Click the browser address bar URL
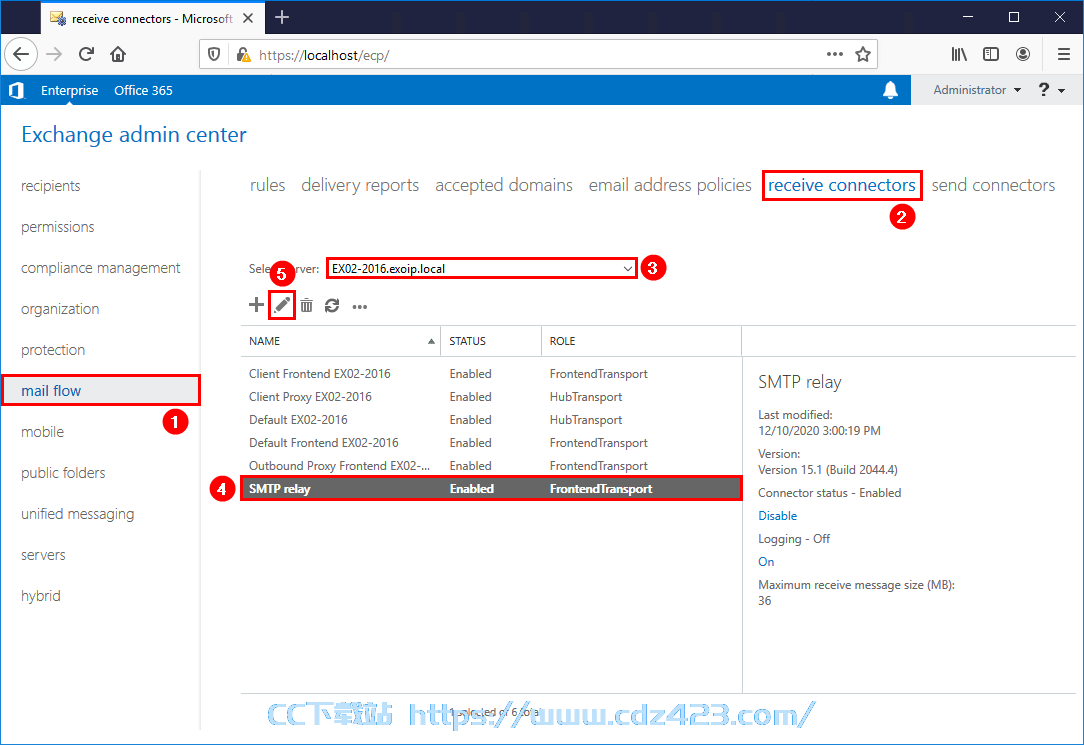This screenshot has height=745, width=1084. (324, 55)
